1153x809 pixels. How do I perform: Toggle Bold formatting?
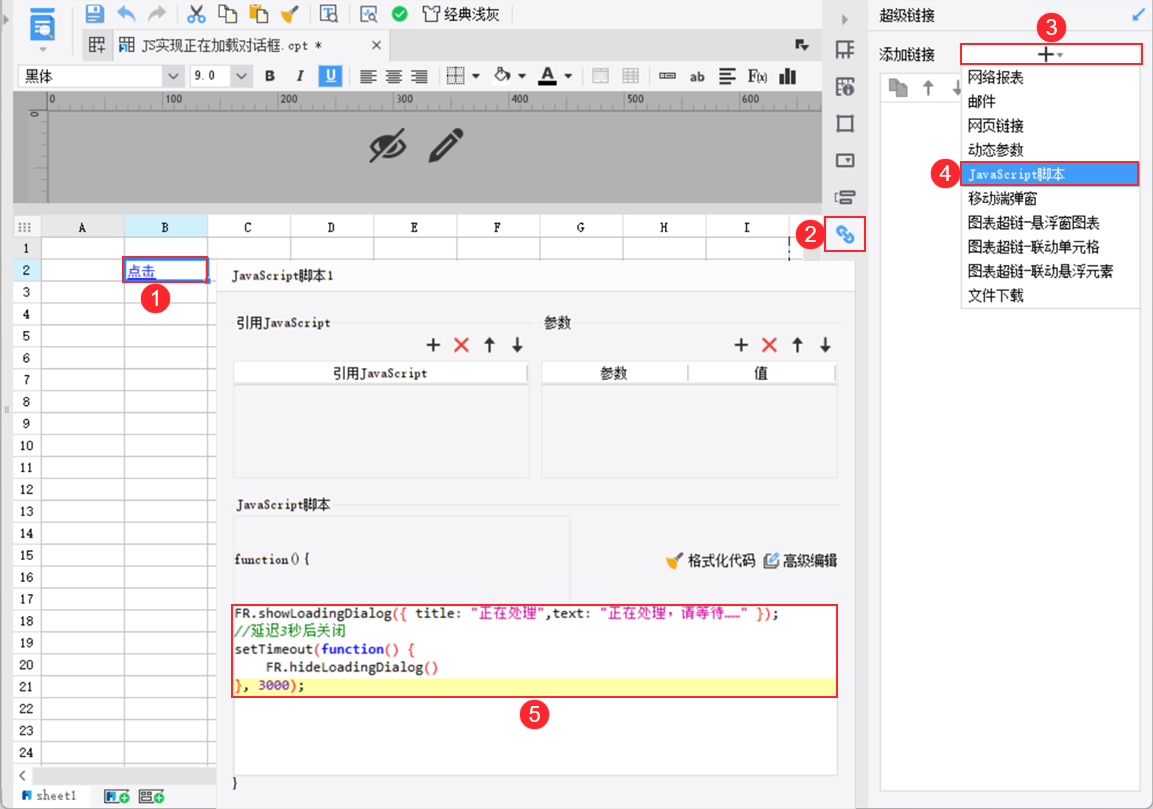[270, 76]
